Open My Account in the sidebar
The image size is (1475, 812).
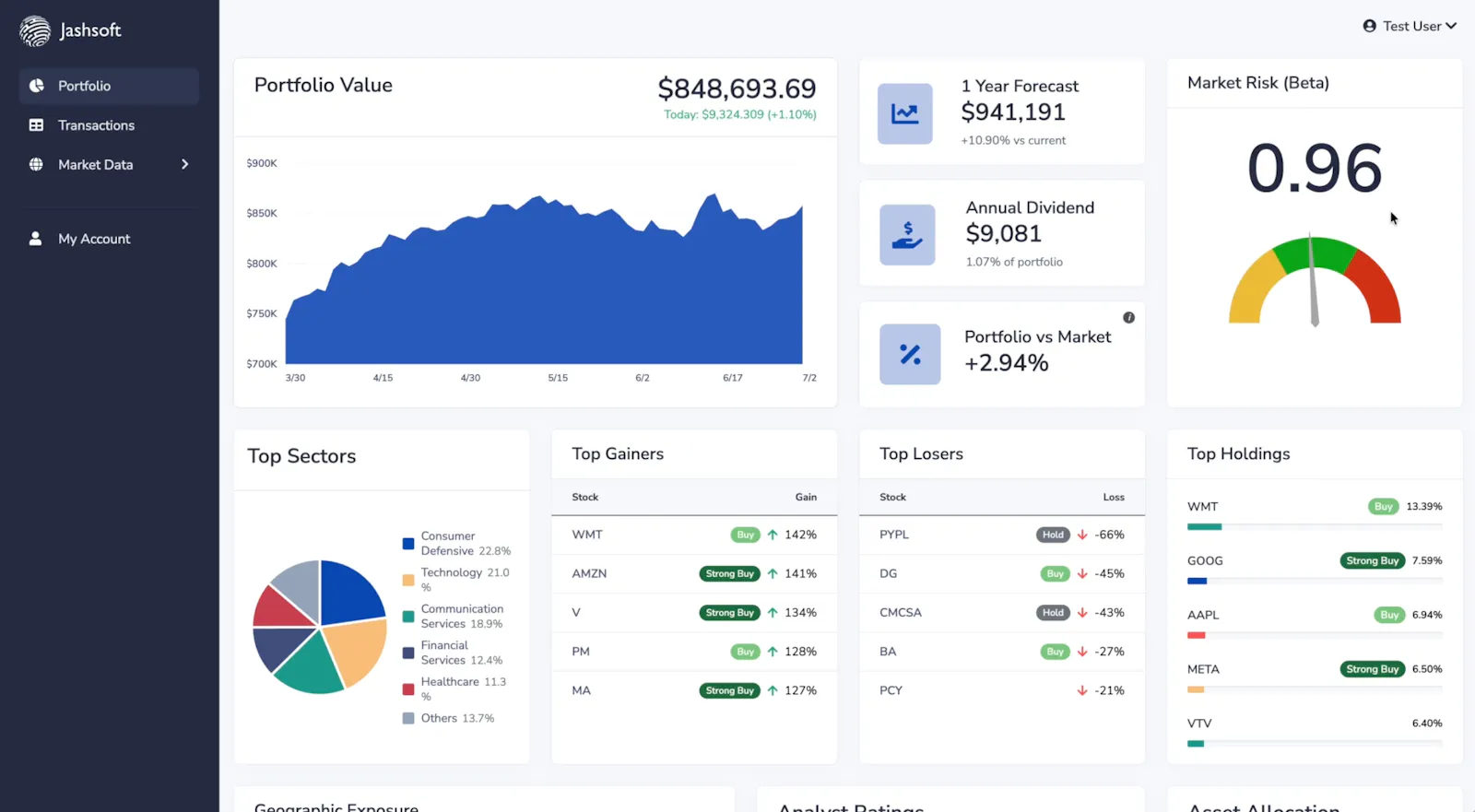(109, 239)
